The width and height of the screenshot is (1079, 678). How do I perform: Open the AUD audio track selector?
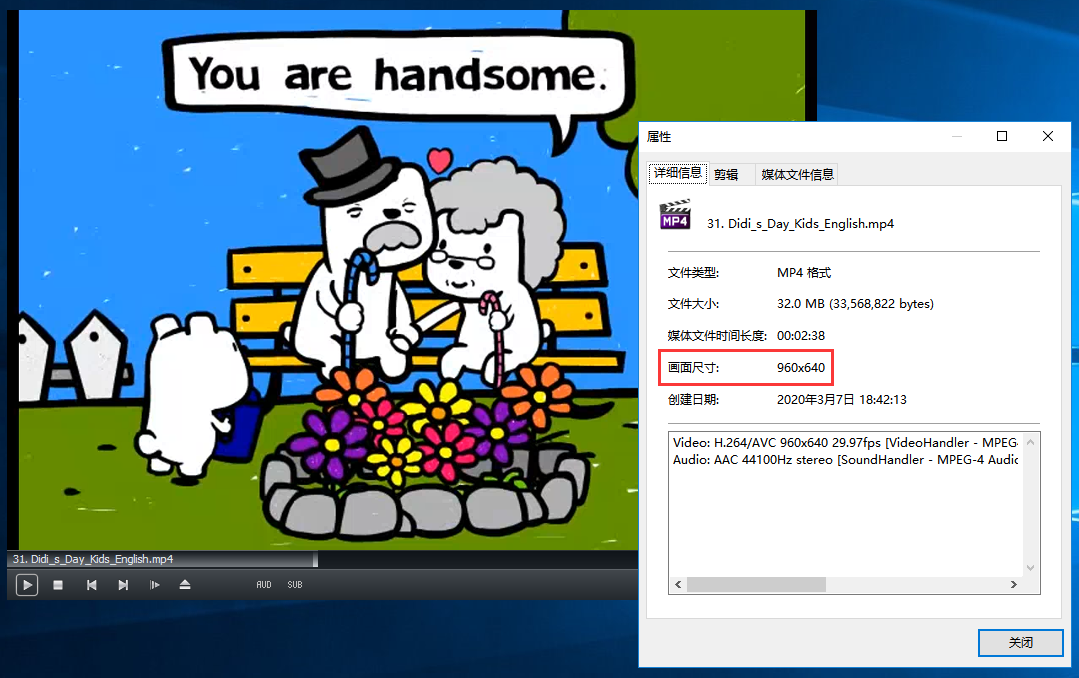pyautogui.click(x=264, y=584)
